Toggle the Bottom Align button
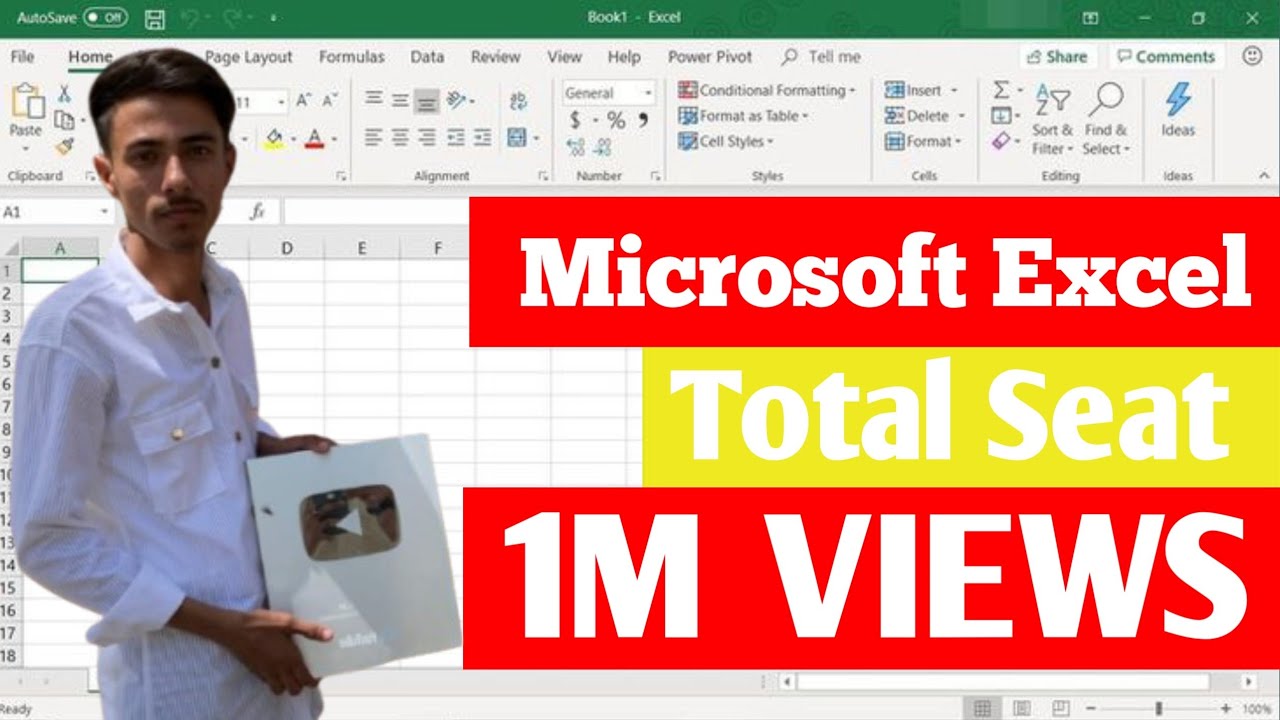 pyautogui.click(x=427, y=100)
